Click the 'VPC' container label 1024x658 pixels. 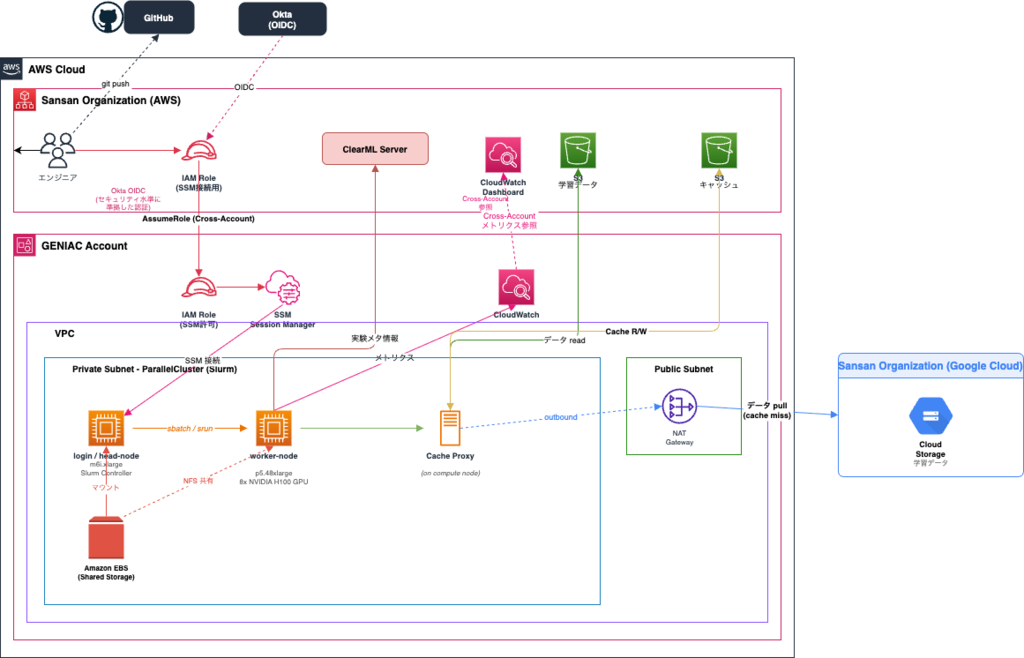click(x=65, y=334)
